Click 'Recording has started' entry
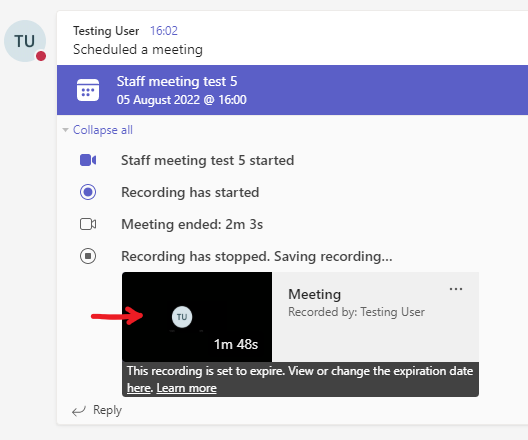The width and height of the screenshot is (528, 440). 190,192
